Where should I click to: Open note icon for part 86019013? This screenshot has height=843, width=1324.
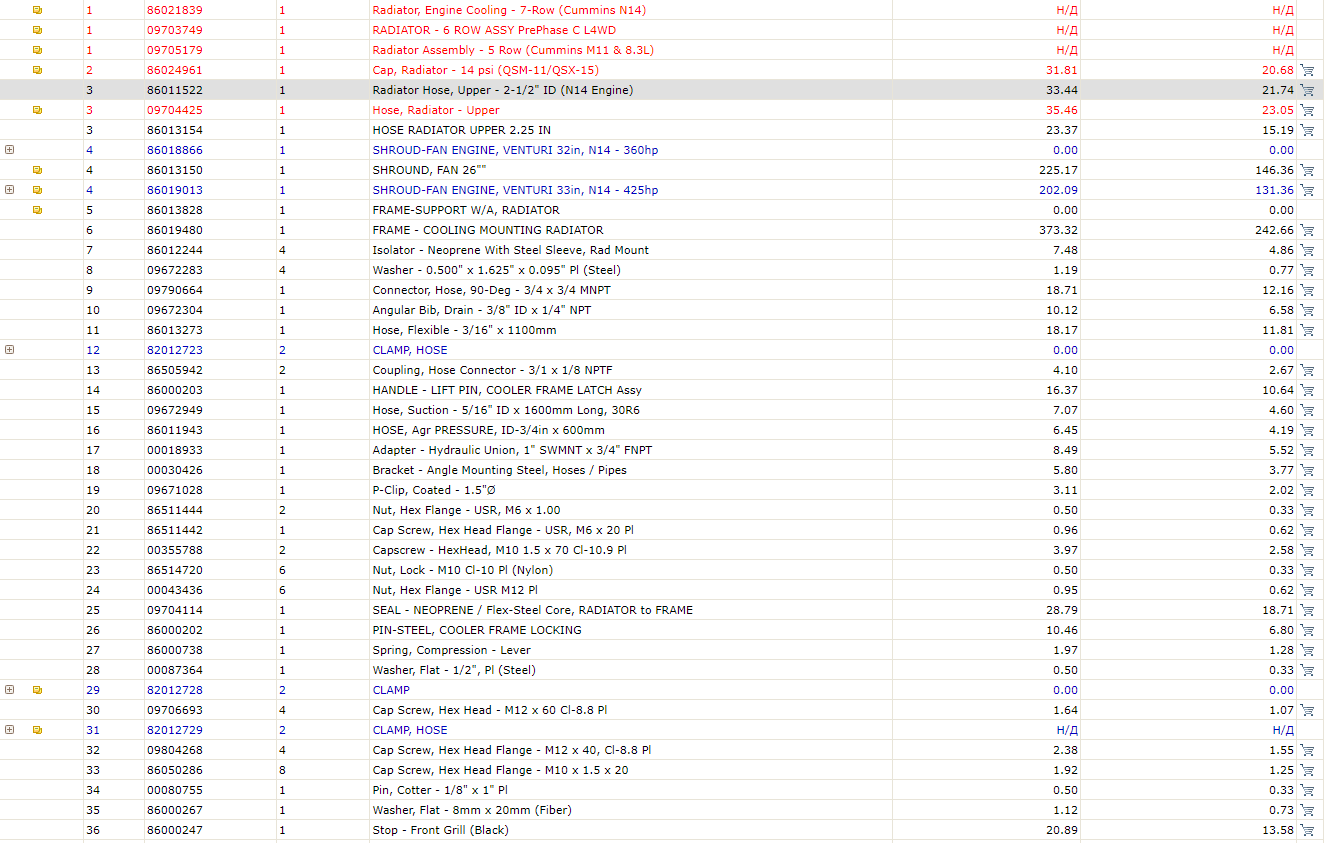coord(38,190)
